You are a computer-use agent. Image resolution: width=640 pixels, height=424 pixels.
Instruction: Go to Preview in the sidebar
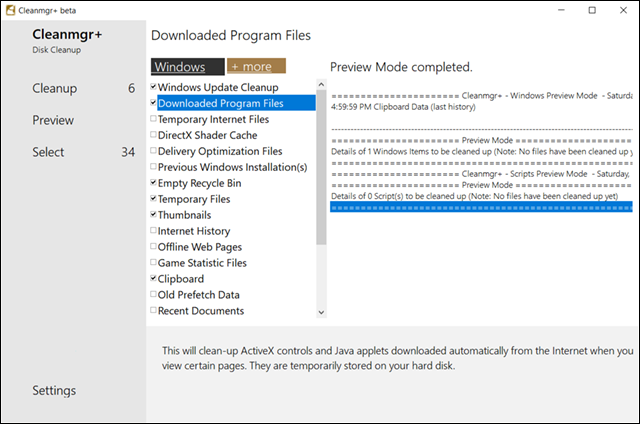[53, 120]
